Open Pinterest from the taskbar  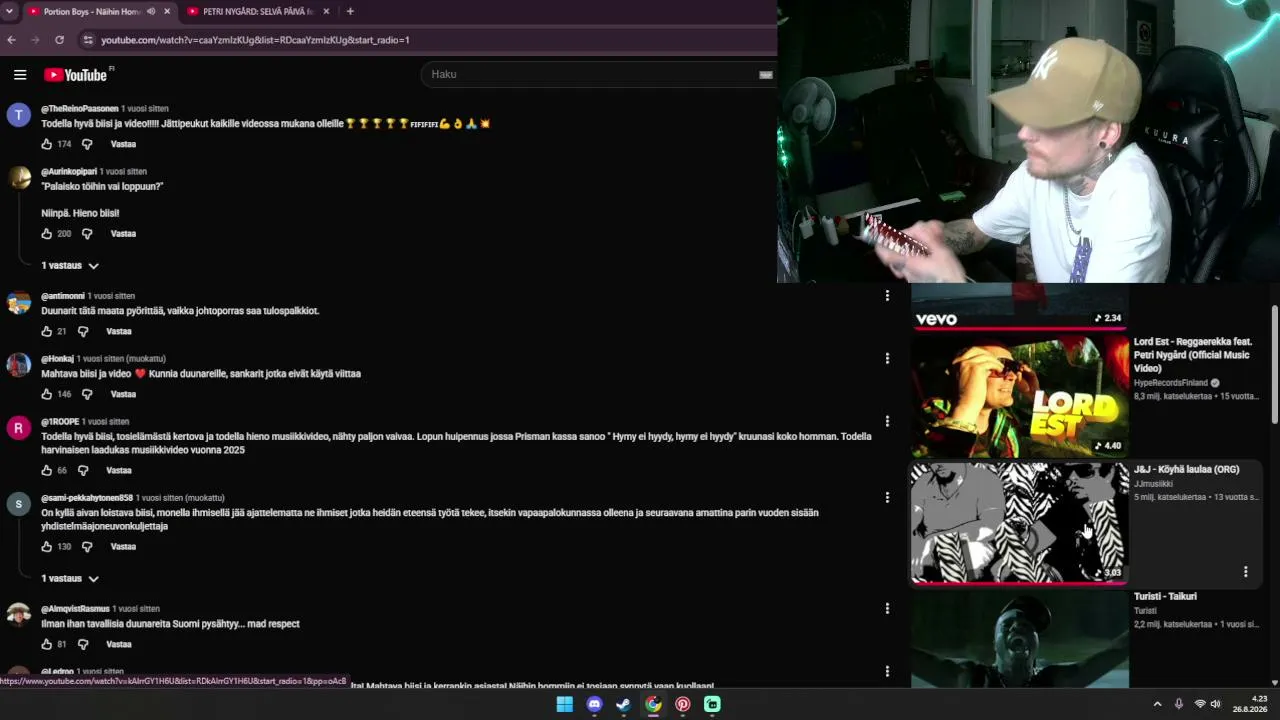[683, 704]
